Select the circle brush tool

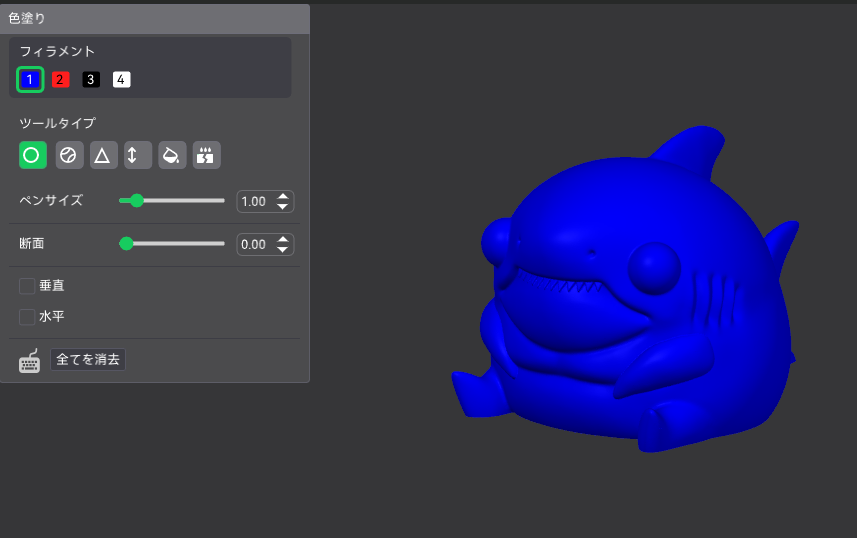point(33,155)
